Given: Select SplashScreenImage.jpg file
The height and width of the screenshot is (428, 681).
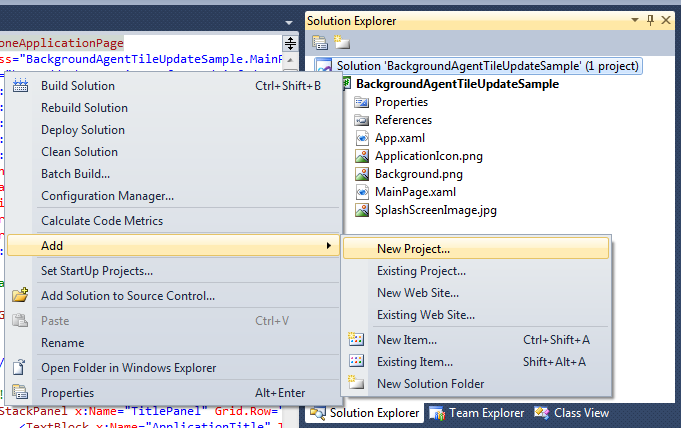Looking at the screenshot, I should 436,210.
